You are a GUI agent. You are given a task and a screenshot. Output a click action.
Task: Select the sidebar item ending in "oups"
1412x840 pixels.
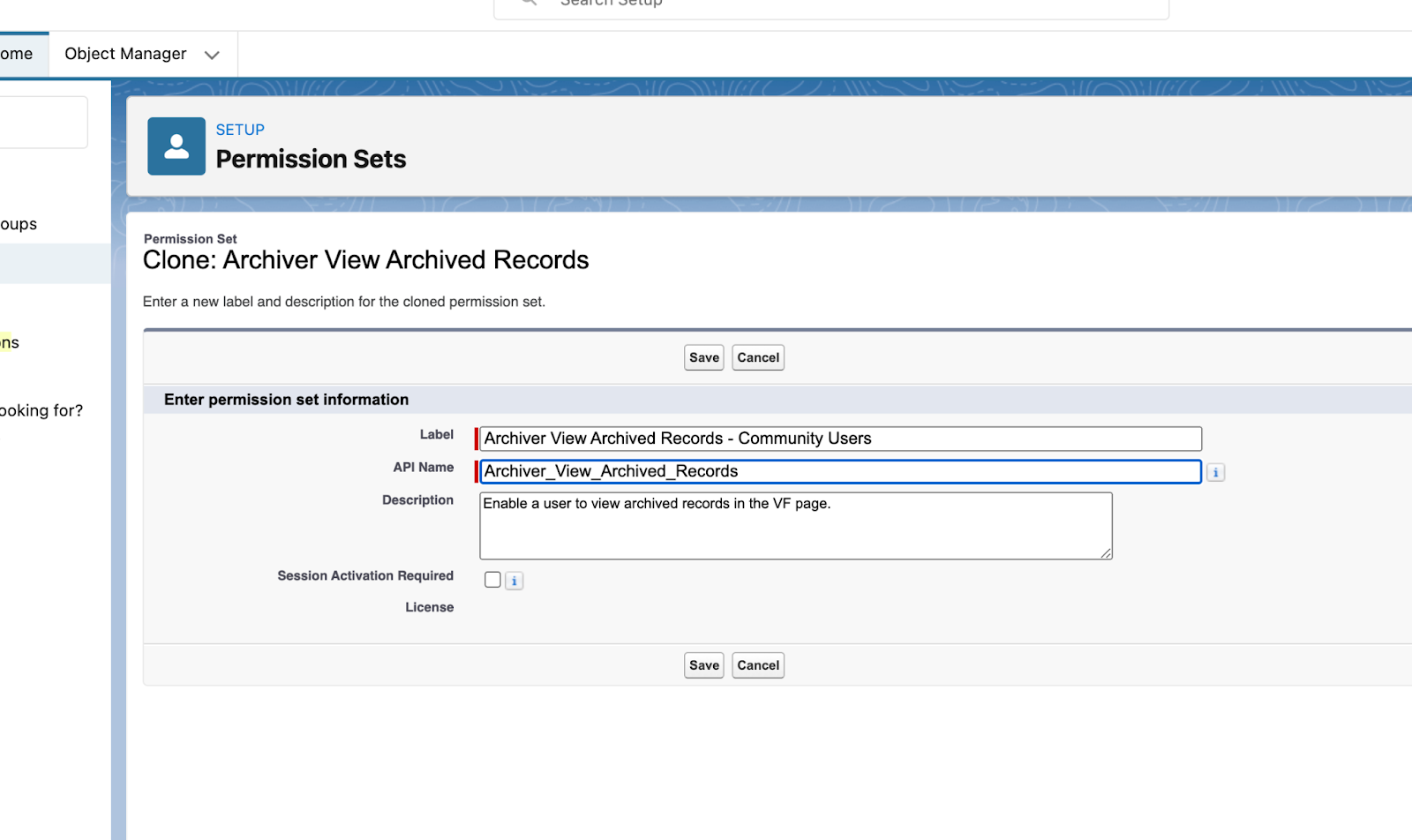(19, 223)
